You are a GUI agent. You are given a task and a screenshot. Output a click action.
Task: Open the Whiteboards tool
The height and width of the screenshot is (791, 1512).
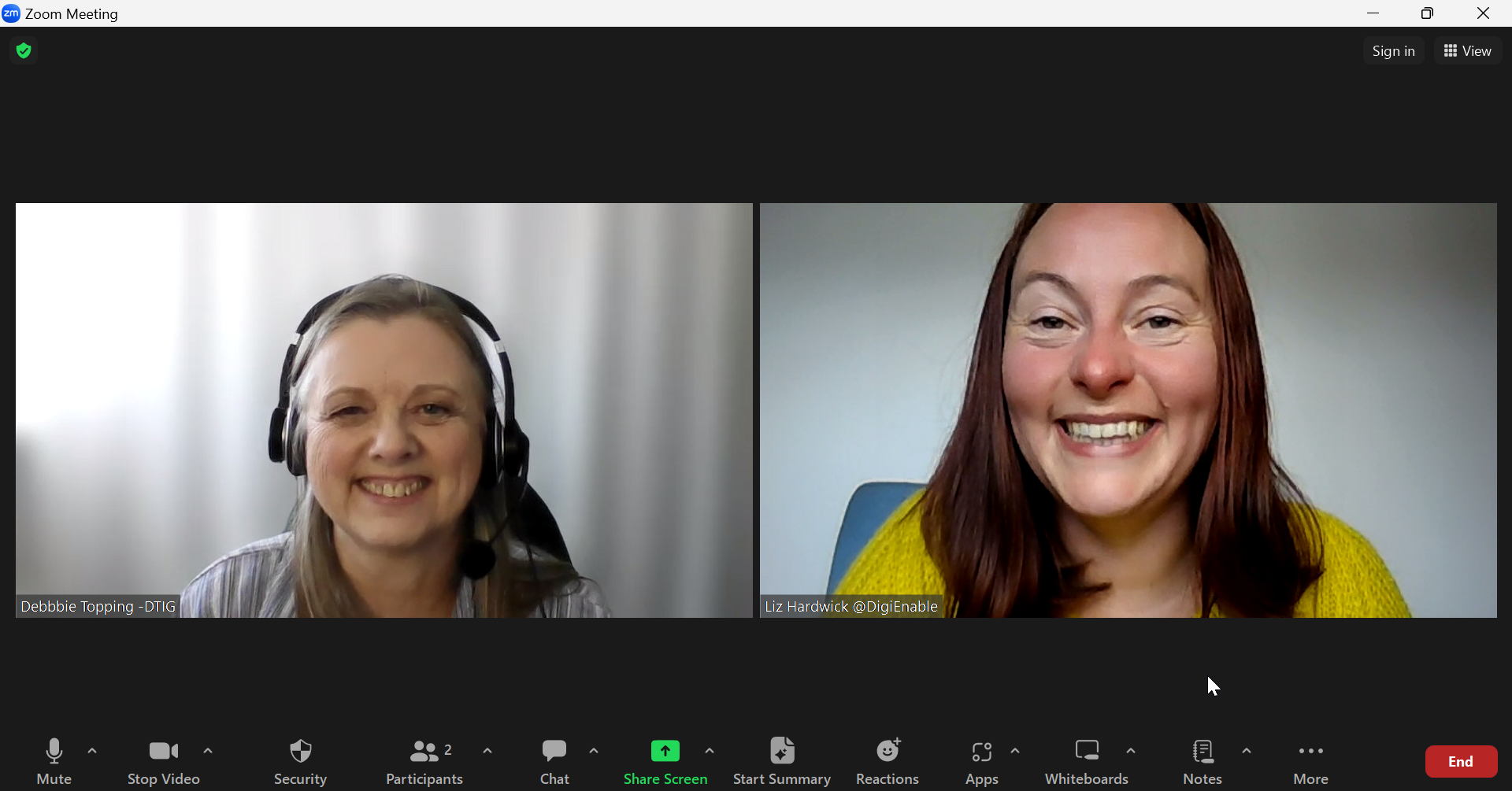(1086, 760)
